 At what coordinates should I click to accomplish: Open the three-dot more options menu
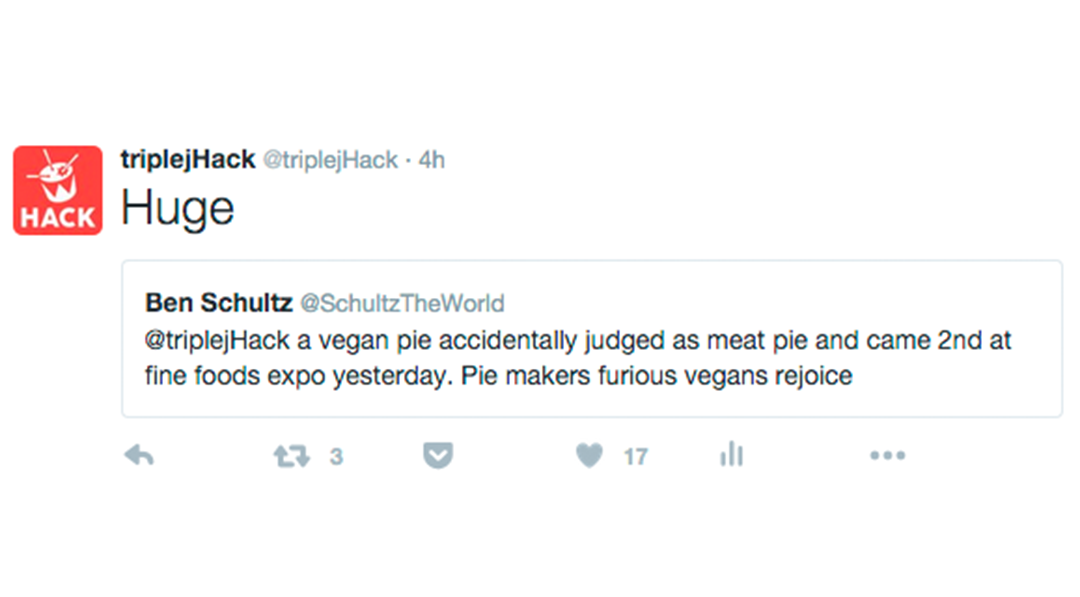pos(887,455)
